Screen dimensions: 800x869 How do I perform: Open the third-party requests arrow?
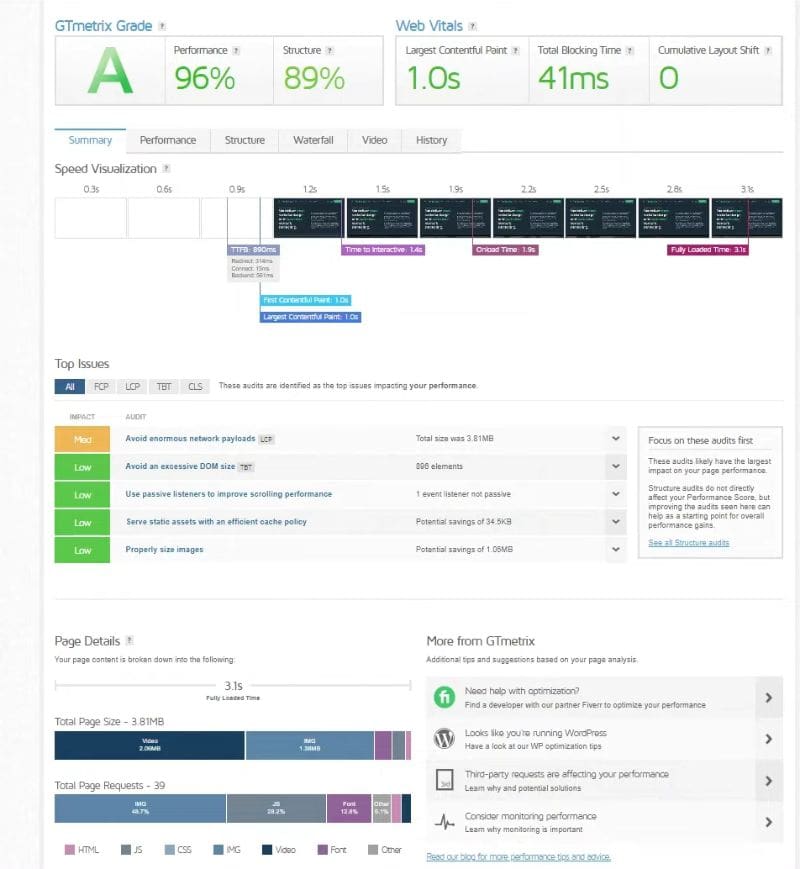click(769, 780)
